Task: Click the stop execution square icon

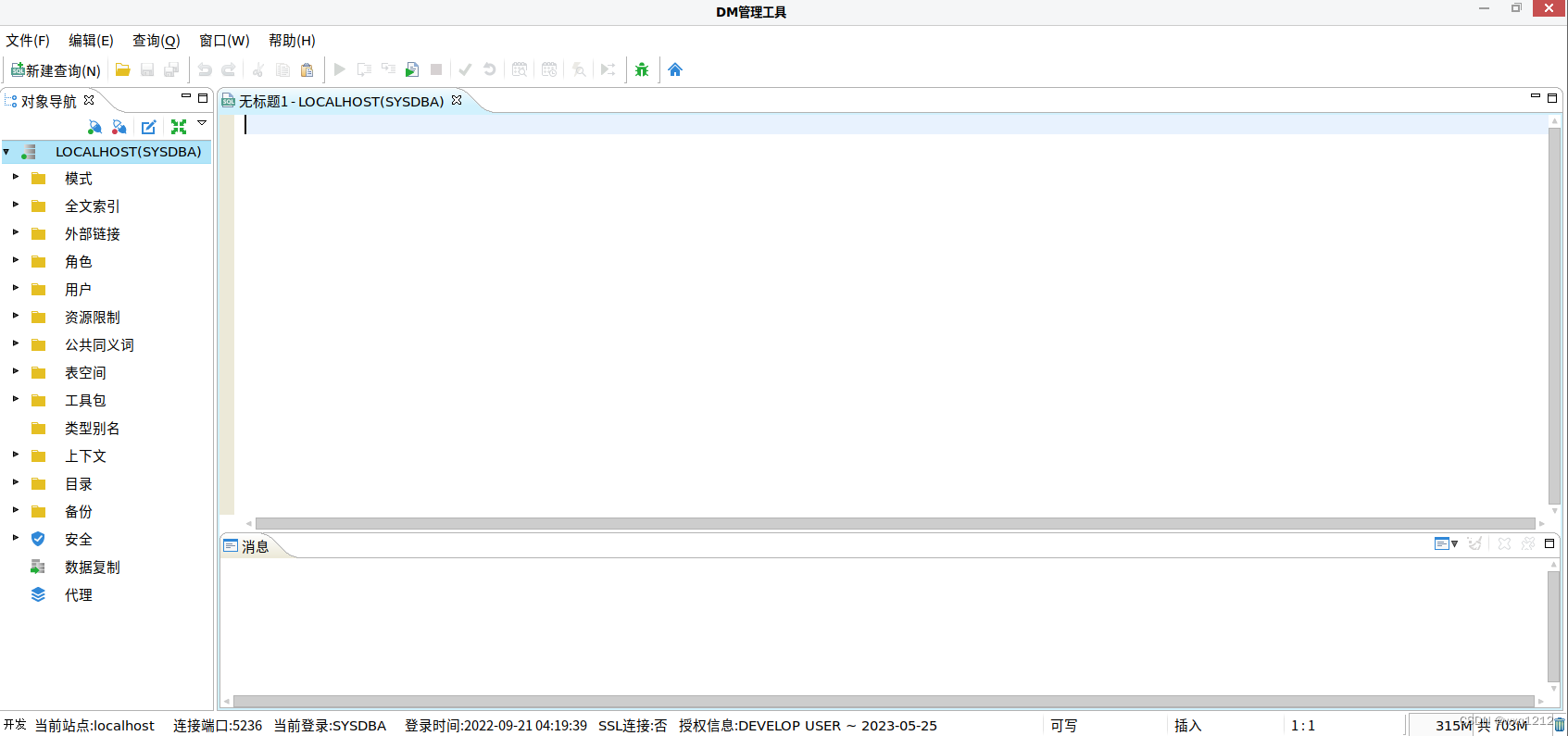Action: [436, 69]
